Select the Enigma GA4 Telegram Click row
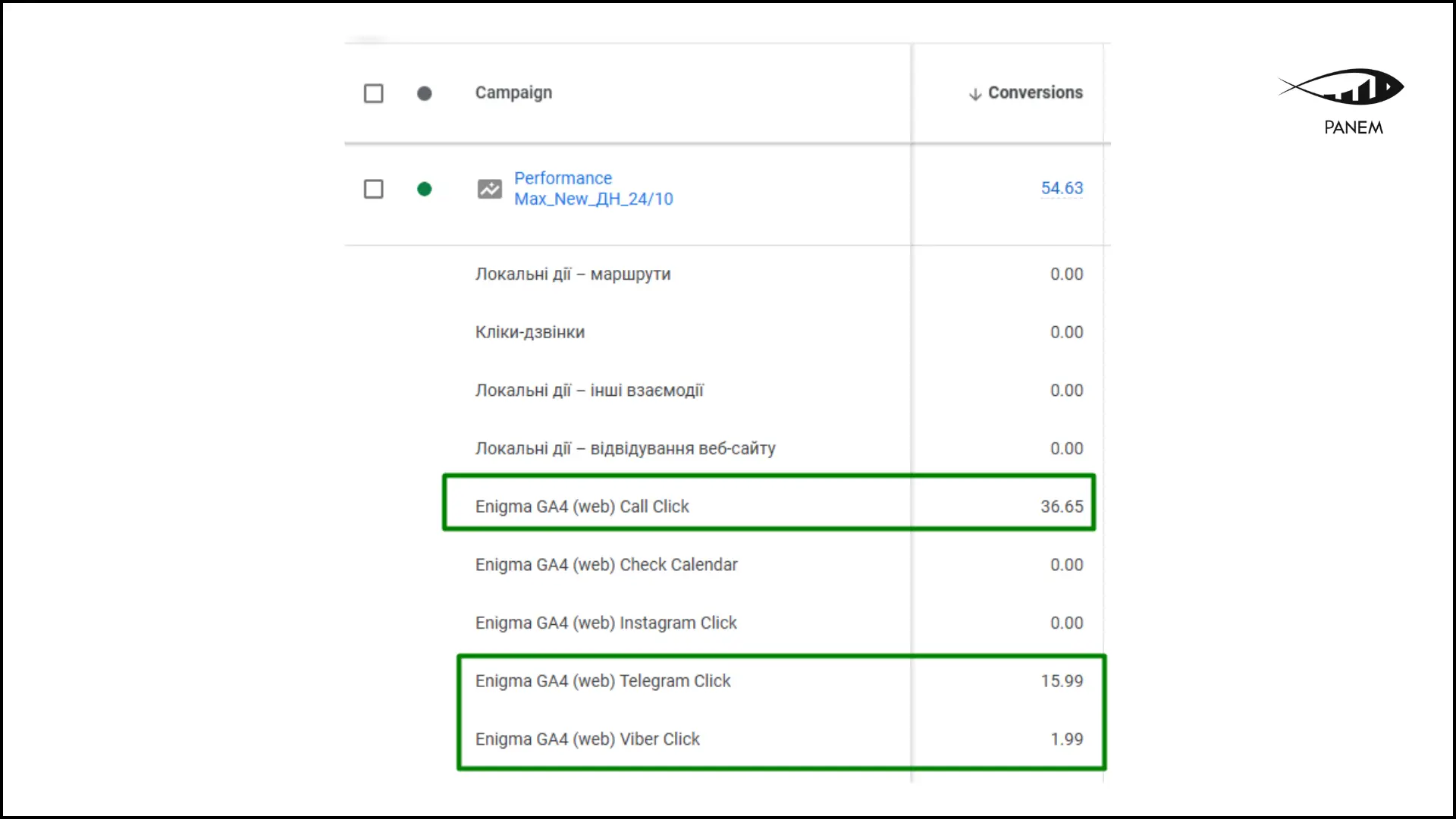Image resolution: width=1456 pixels, height=819 pixels. pyautogui.click(x=603, y=681)
